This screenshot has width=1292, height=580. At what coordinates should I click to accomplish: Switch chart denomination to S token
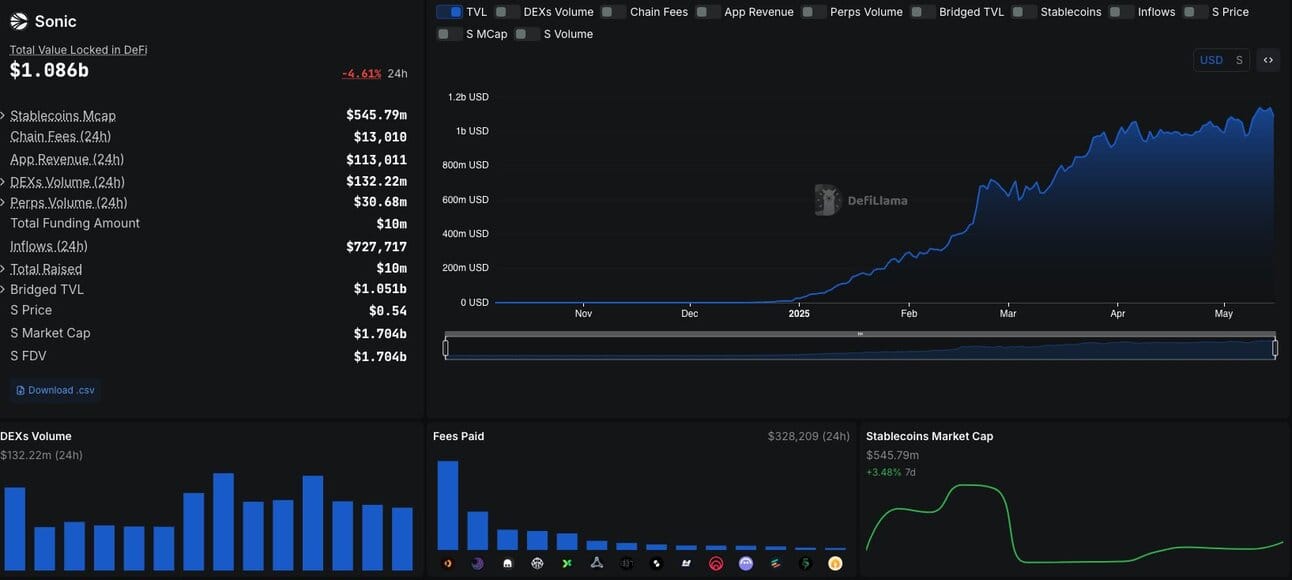[1239, 60]
